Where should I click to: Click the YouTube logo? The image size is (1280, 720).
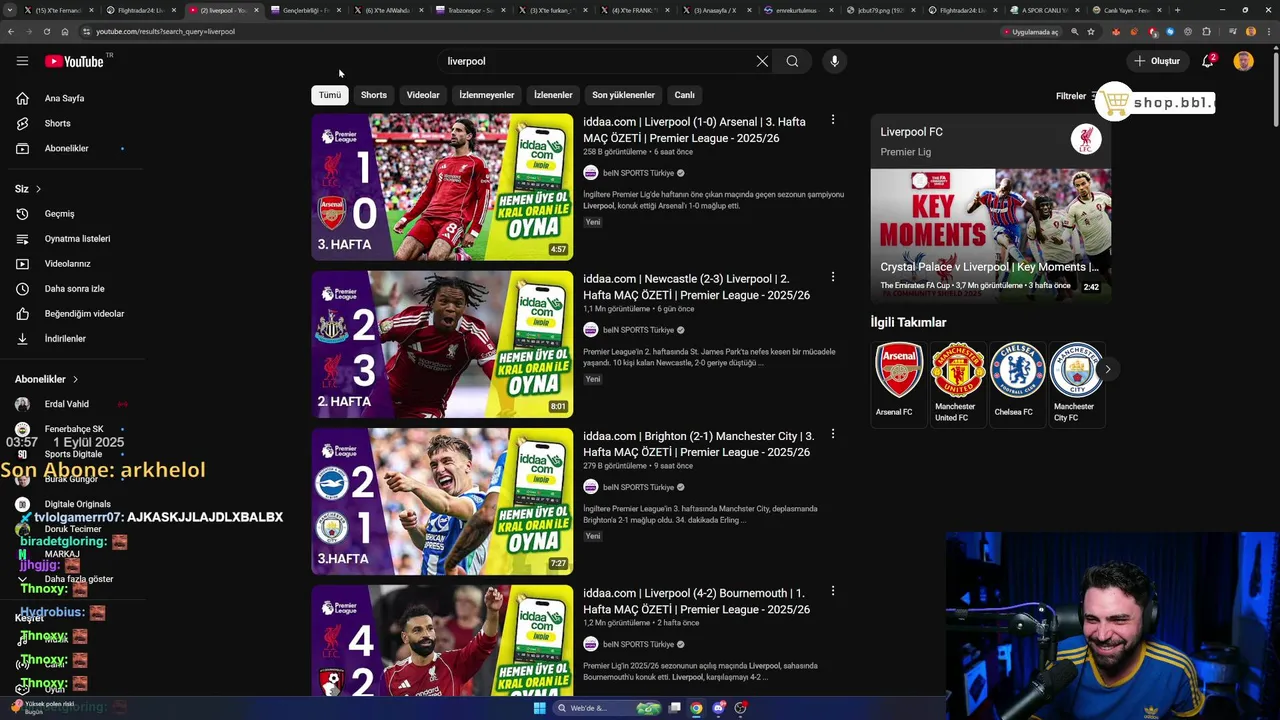click(74, 61)
